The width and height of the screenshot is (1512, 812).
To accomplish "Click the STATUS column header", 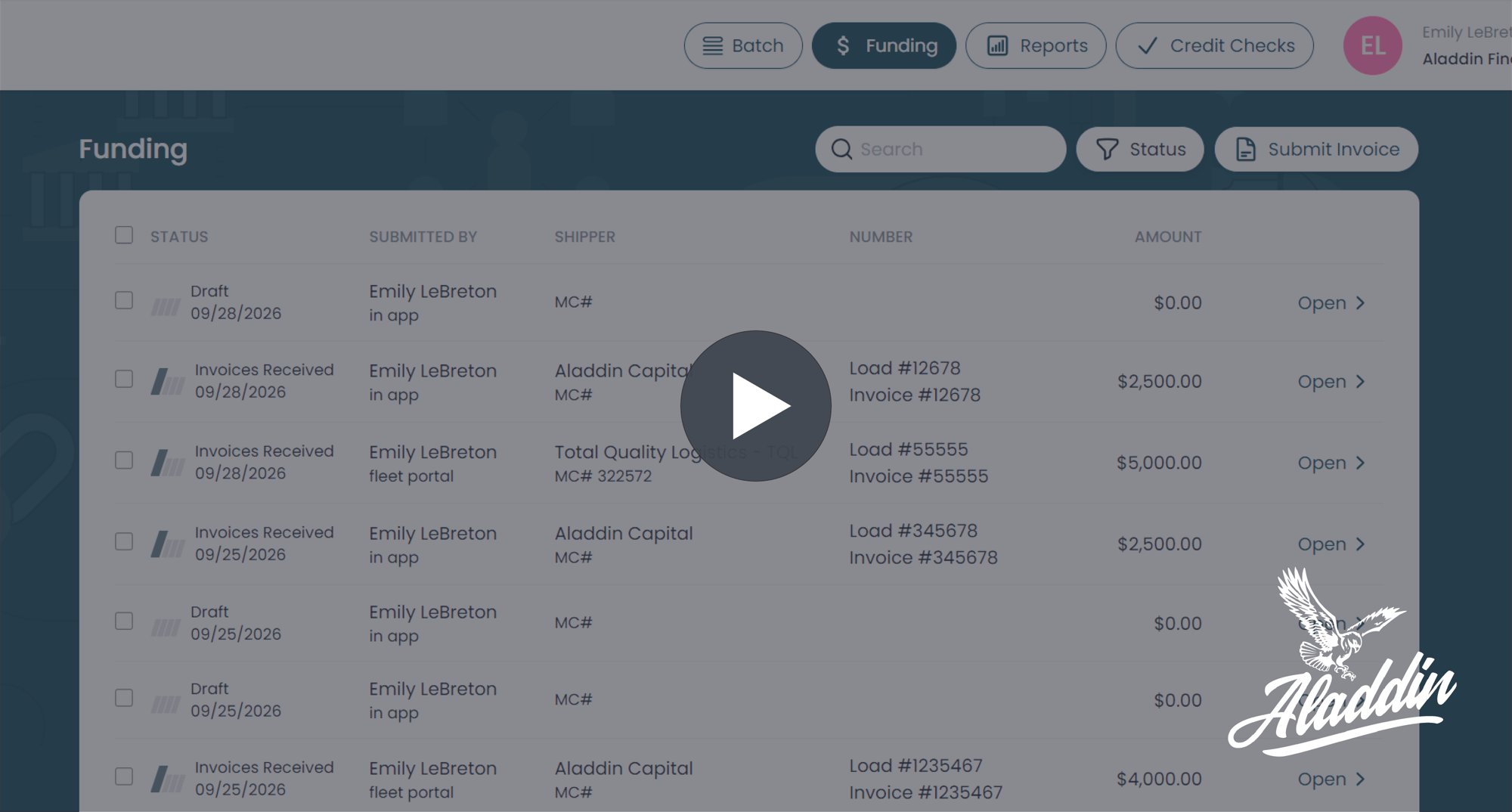I will coord(179,237).
